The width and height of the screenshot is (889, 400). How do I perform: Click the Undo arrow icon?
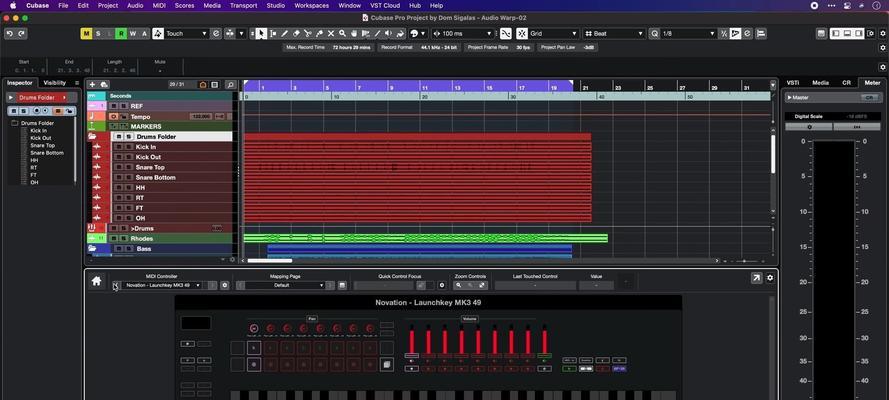[9, 33]
